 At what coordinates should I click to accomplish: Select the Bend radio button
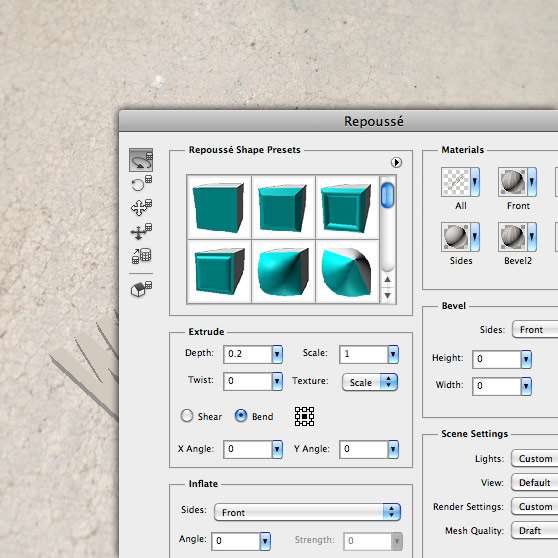point(241,416)
